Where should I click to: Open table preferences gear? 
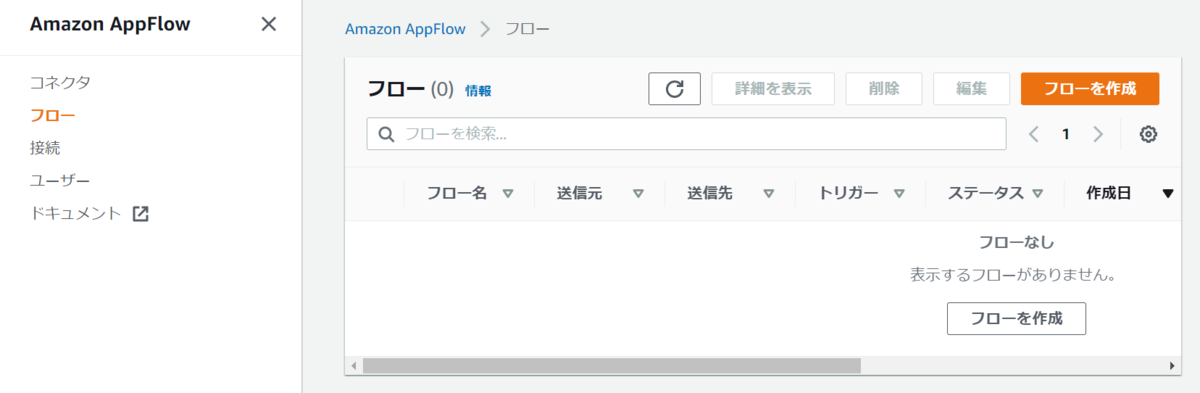click(1149, 134)
